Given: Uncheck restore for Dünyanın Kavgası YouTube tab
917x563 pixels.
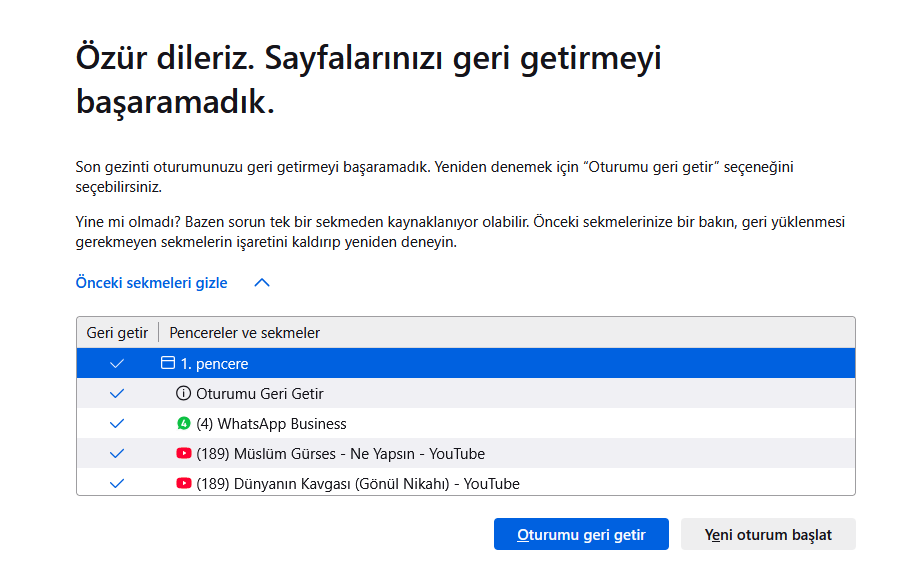Looking at the screenshot, I should (x=117, y=483).
